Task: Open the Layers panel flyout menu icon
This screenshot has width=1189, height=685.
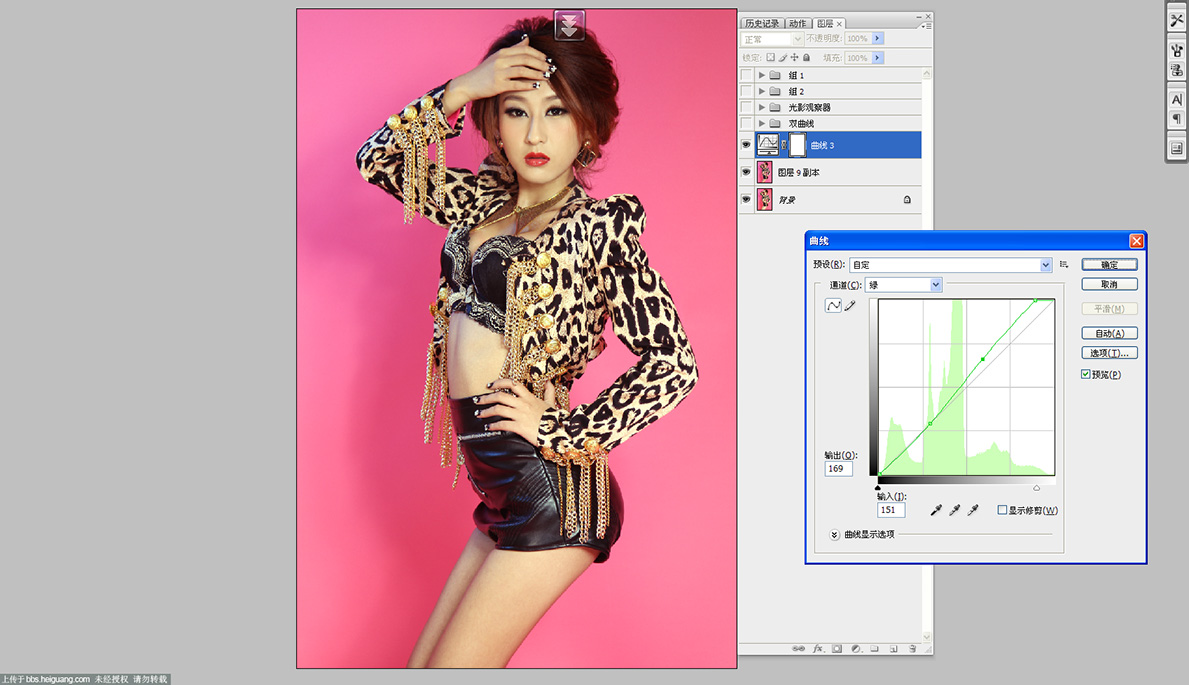Action: point(927,26)
